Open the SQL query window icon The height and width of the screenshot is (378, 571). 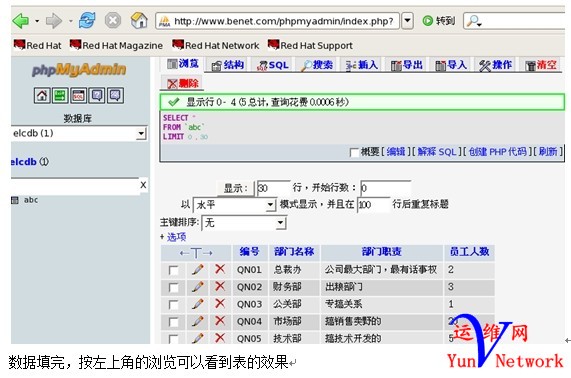pos(79,96)
